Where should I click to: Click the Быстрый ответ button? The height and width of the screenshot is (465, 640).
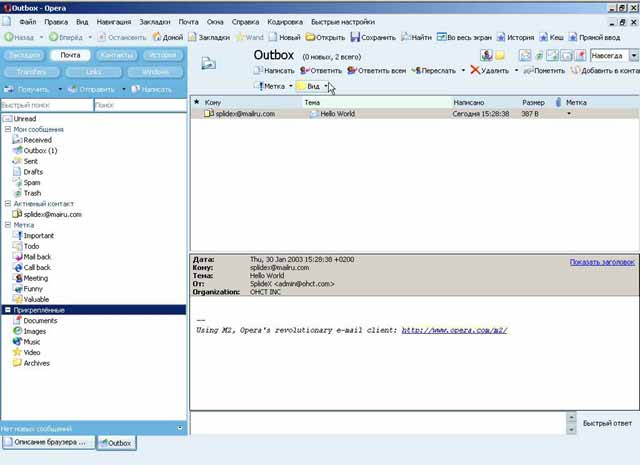tap(607, 423)
